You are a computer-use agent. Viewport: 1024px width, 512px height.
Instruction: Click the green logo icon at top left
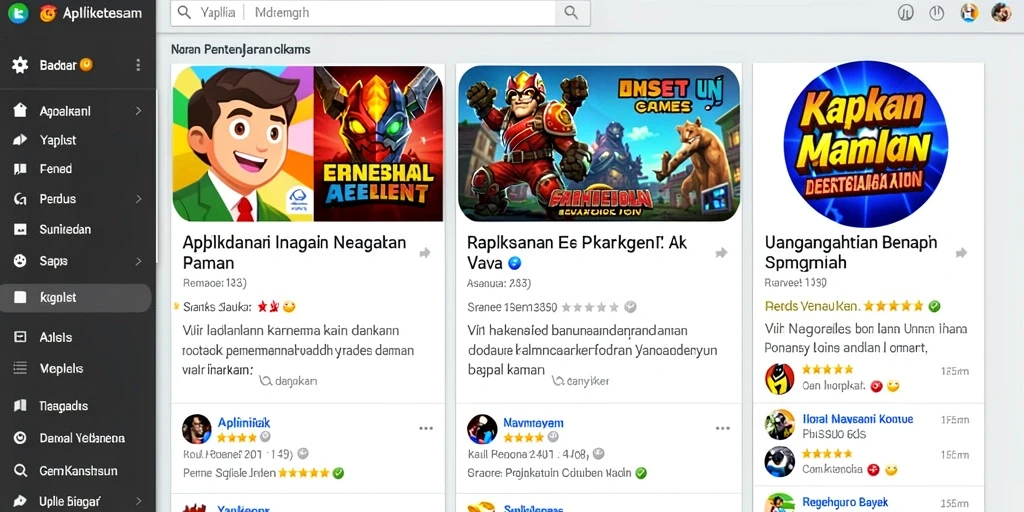coord(18,12)
